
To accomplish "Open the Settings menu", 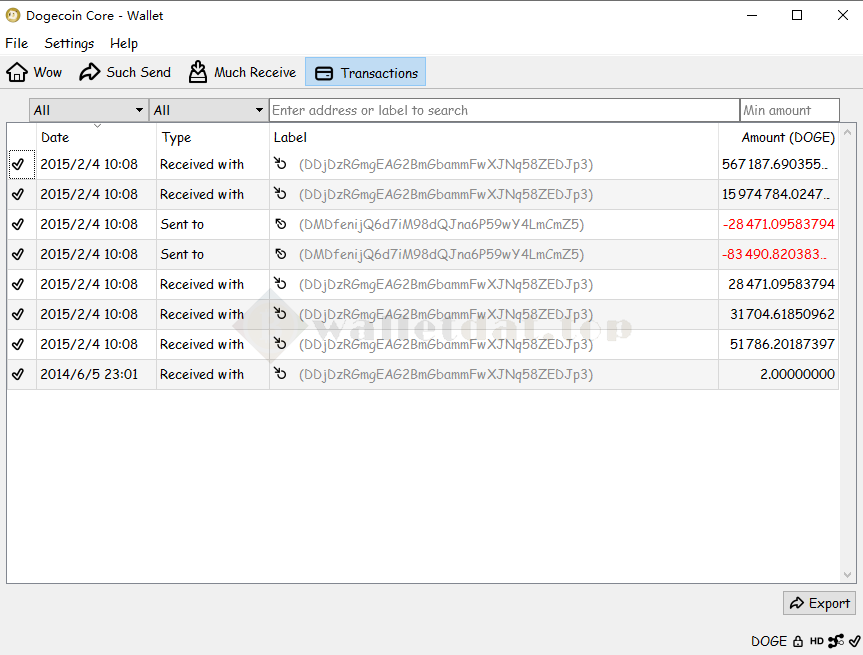I will click(x=69, y=43).
